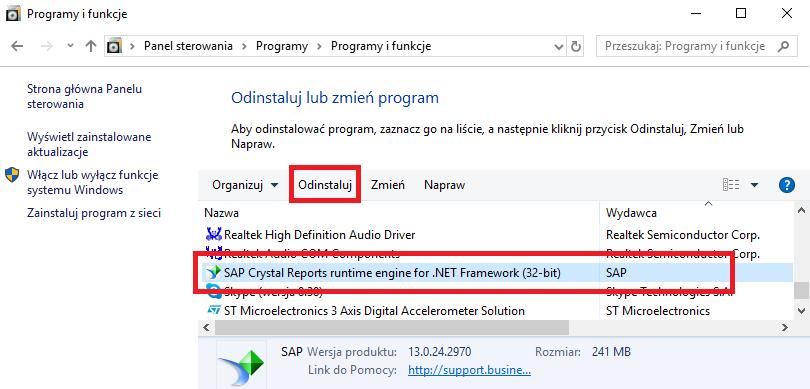Click the ST Microelectronics program icon
810x389 pixels.
tap(213, 311)
